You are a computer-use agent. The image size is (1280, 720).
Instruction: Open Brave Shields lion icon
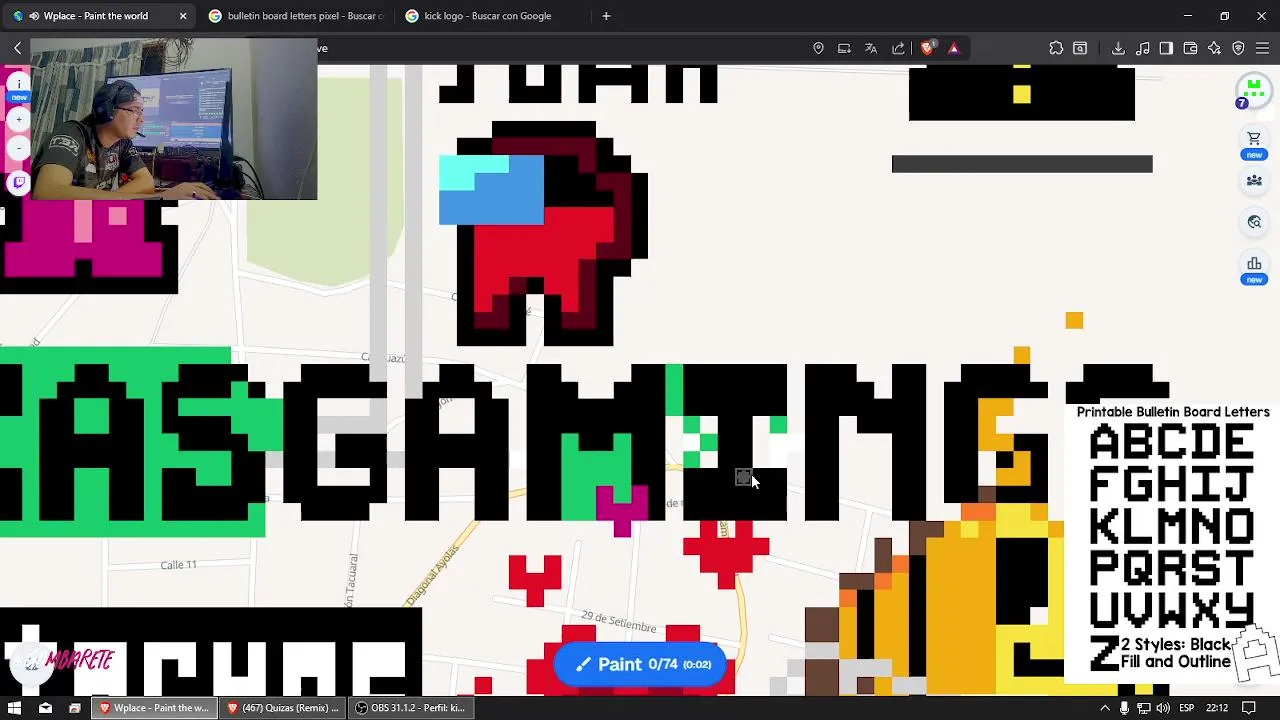pos(927,48)
